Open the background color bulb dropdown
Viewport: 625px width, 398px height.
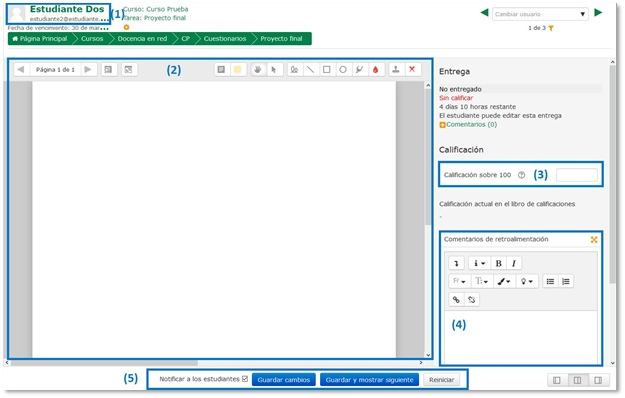527,281
